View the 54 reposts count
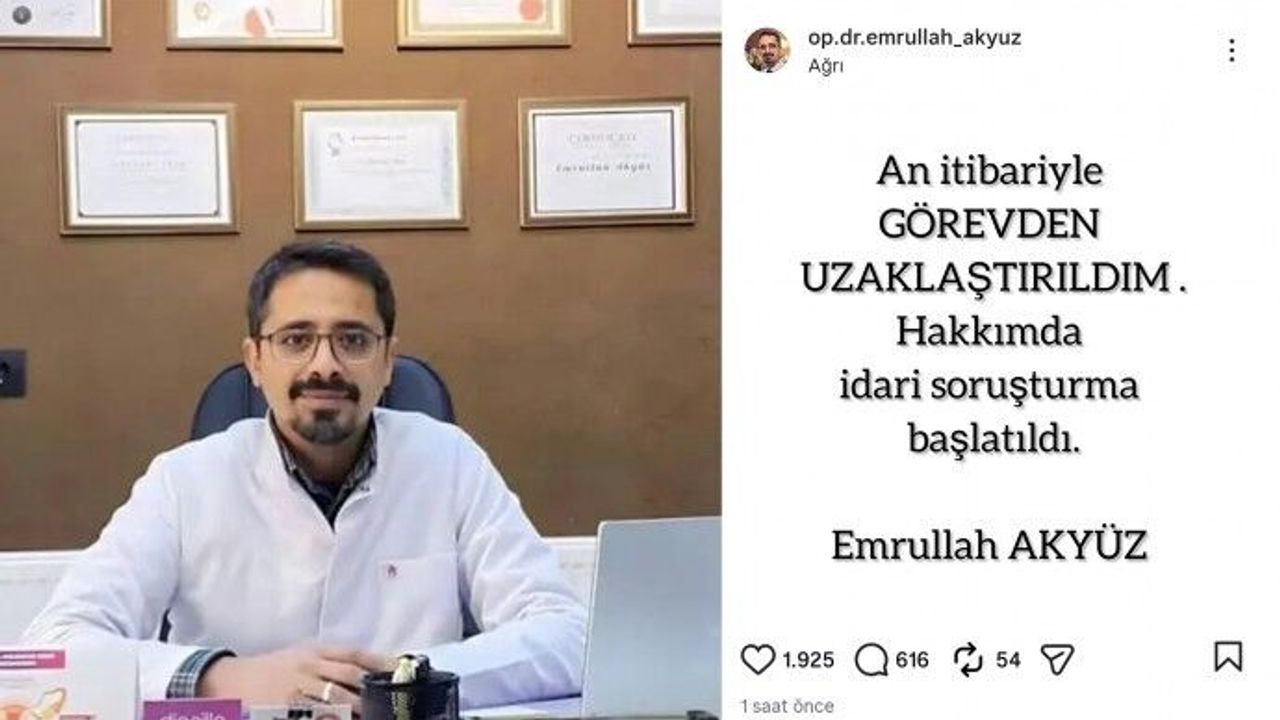Viewport: 1280px width, 720px height. tap(1008, 660)
